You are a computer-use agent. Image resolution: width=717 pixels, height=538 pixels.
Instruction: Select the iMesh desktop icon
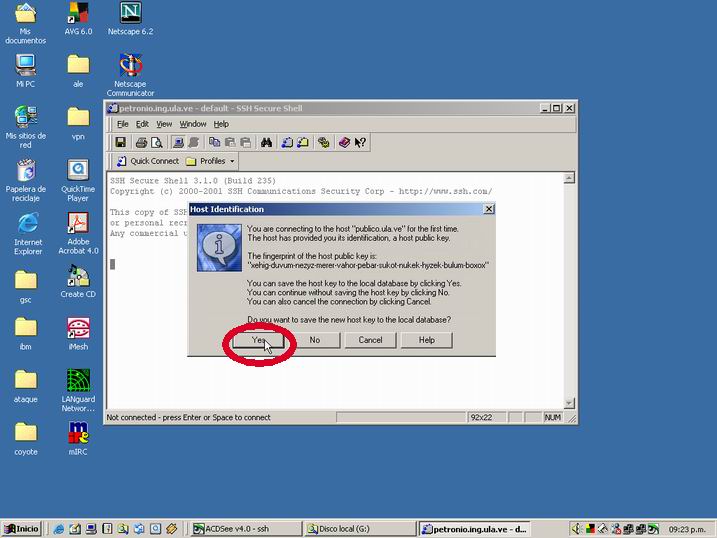click(x=78, y=334)
